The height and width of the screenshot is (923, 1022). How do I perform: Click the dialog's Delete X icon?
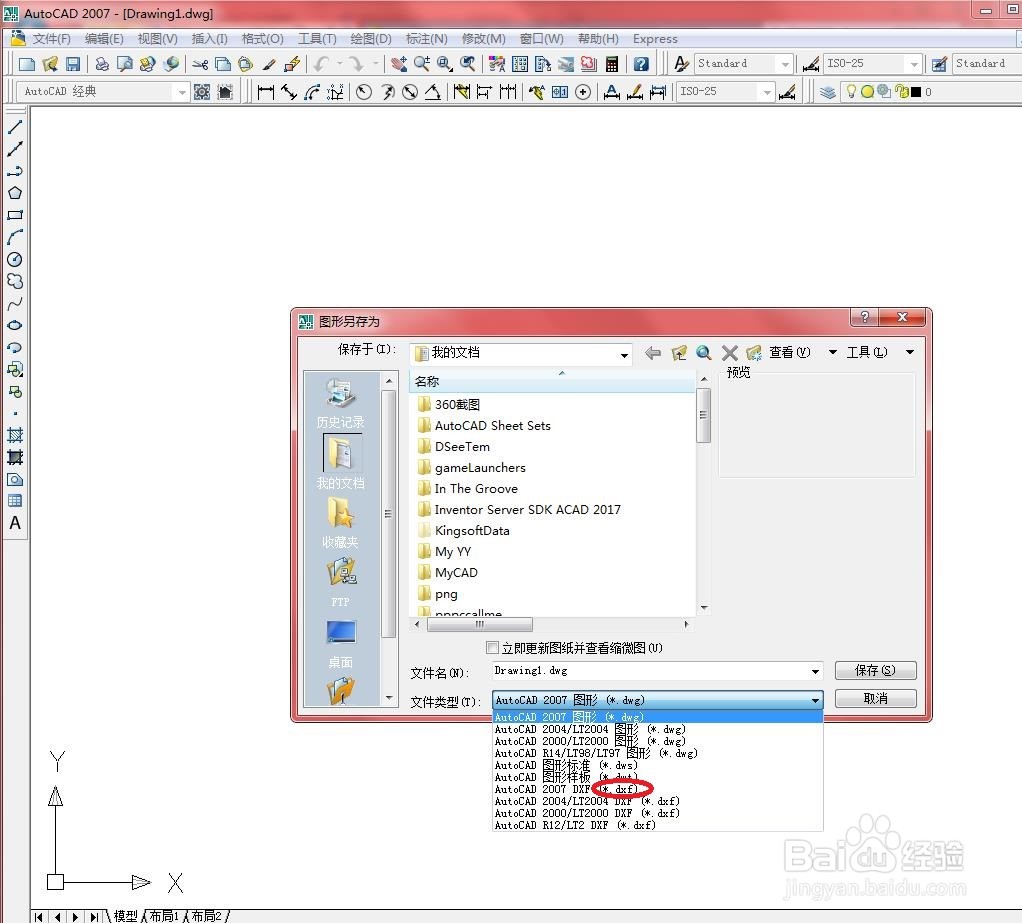[730, 353]
